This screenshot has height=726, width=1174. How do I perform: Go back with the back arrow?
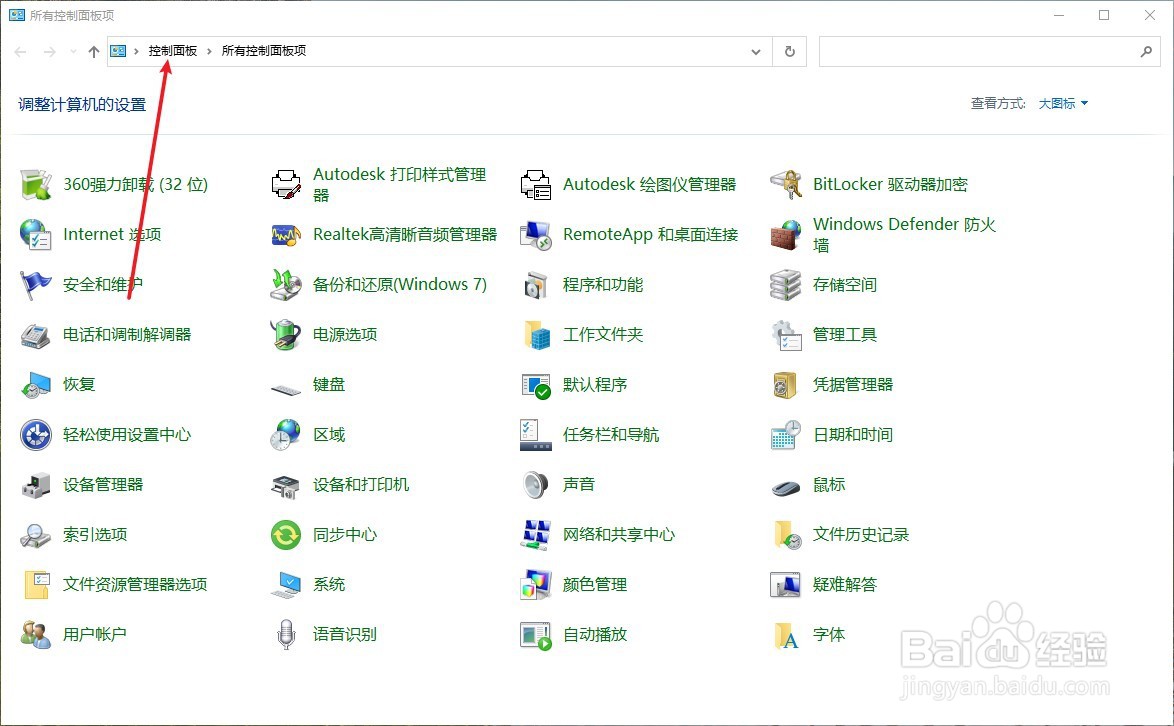point(20,52)
